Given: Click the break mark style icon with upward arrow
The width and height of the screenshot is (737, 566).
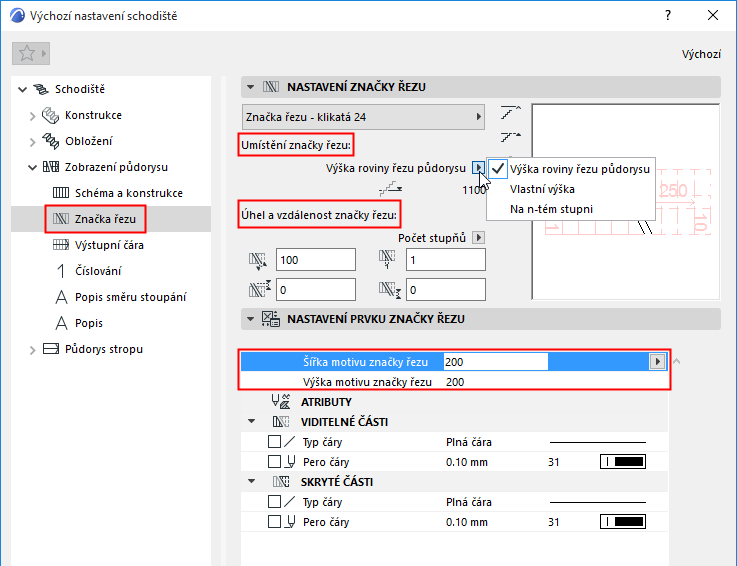Looking at the screenshot, I should pos(511,112).
